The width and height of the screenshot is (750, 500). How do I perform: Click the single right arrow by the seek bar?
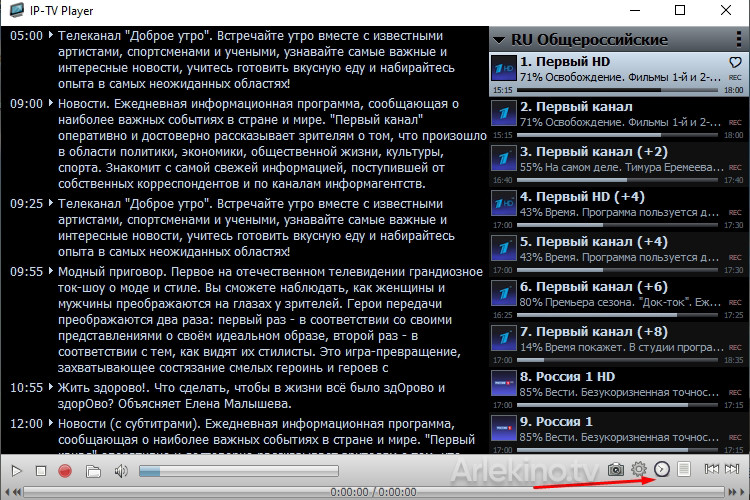744,491
